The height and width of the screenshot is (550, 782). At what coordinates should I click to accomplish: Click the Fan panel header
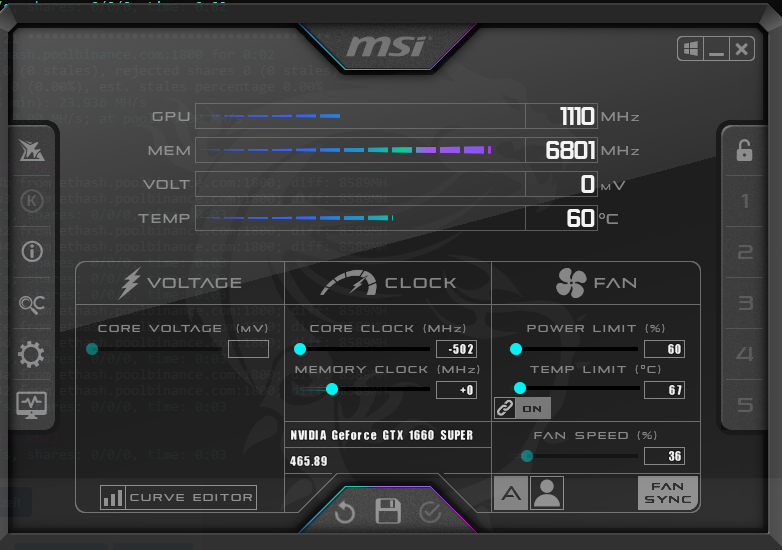[596, 283]
